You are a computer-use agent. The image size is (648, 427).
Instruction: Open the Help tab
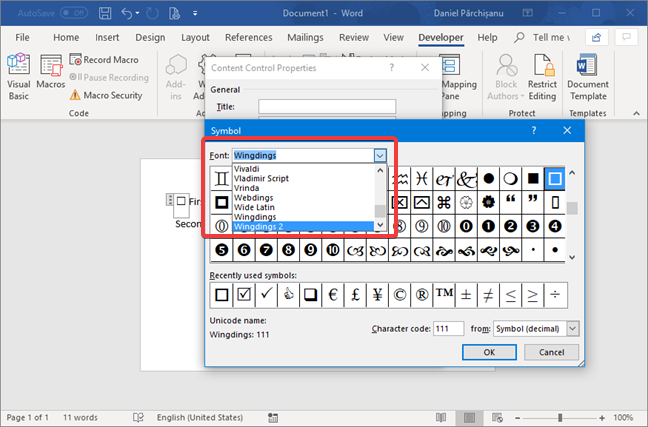(487, 37)
